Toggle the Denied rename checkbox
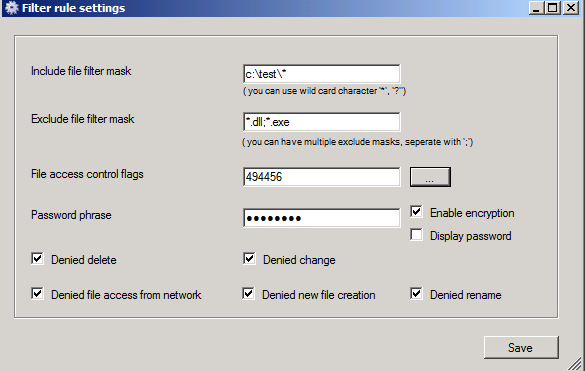The width and height of the screenshot is (586, 371). (x=416, y=293)
